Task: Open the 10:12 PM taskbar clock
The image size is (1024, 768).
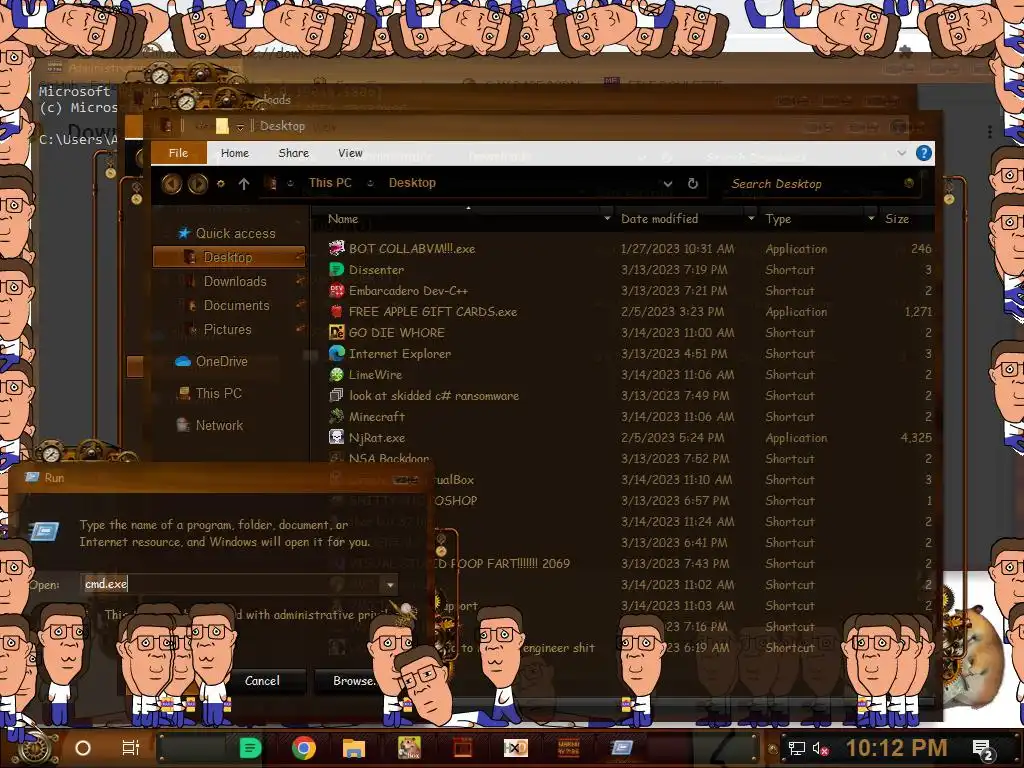Action: pyautogui.click(x=897, y=748)
